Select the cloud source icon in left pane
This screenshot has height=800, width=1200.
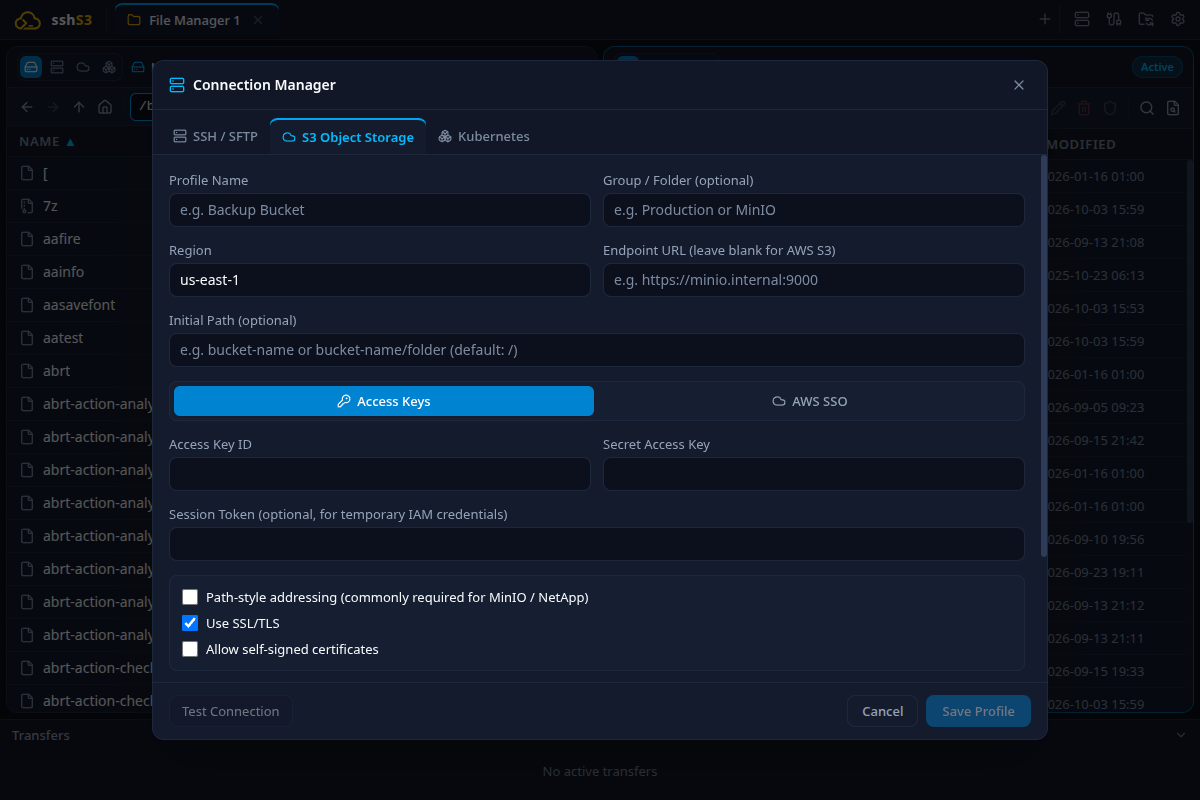[83, 67]
